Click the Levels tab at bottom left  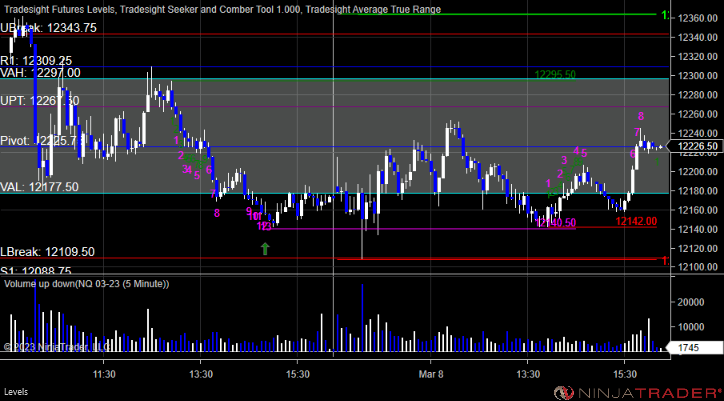click(16, 392)
